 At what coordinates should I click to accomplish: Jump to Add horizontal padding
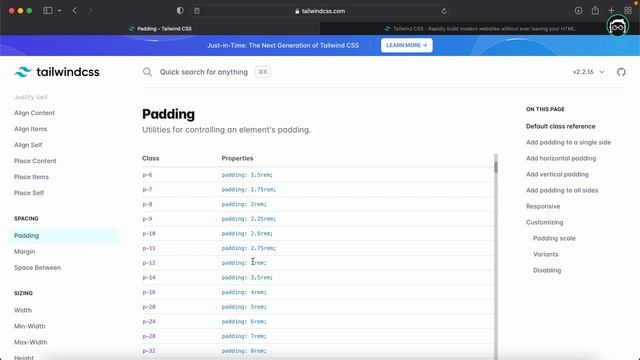click(x=561, y=158)
